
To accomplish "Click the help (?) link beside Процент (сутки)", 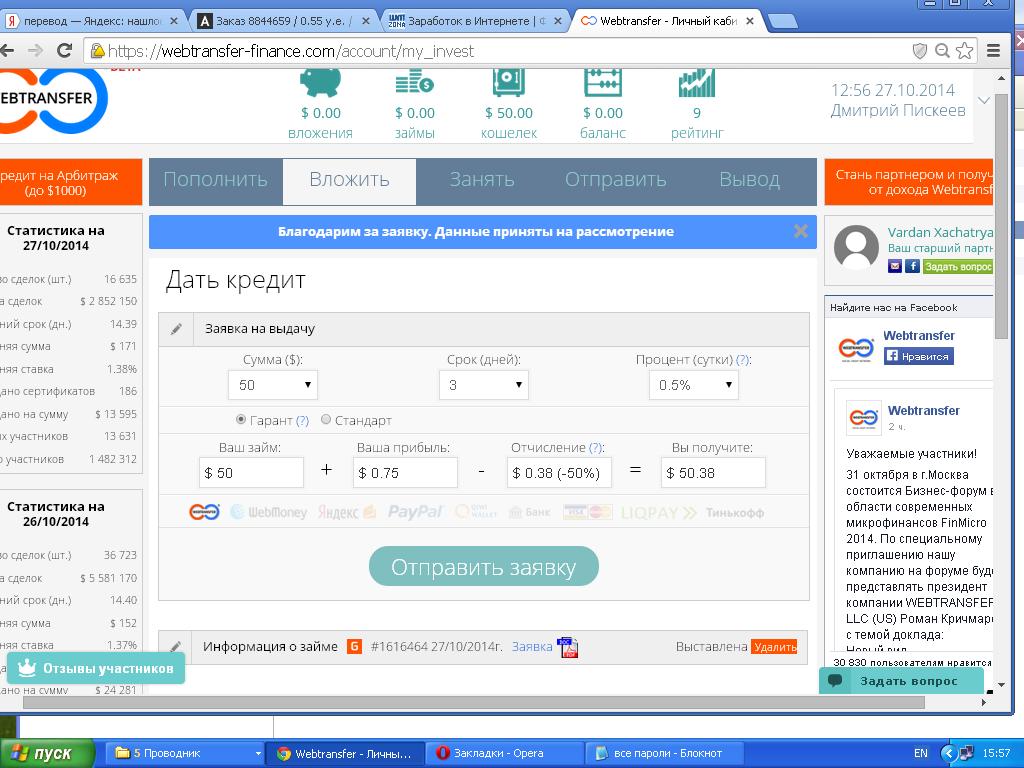I will [743, 360].
